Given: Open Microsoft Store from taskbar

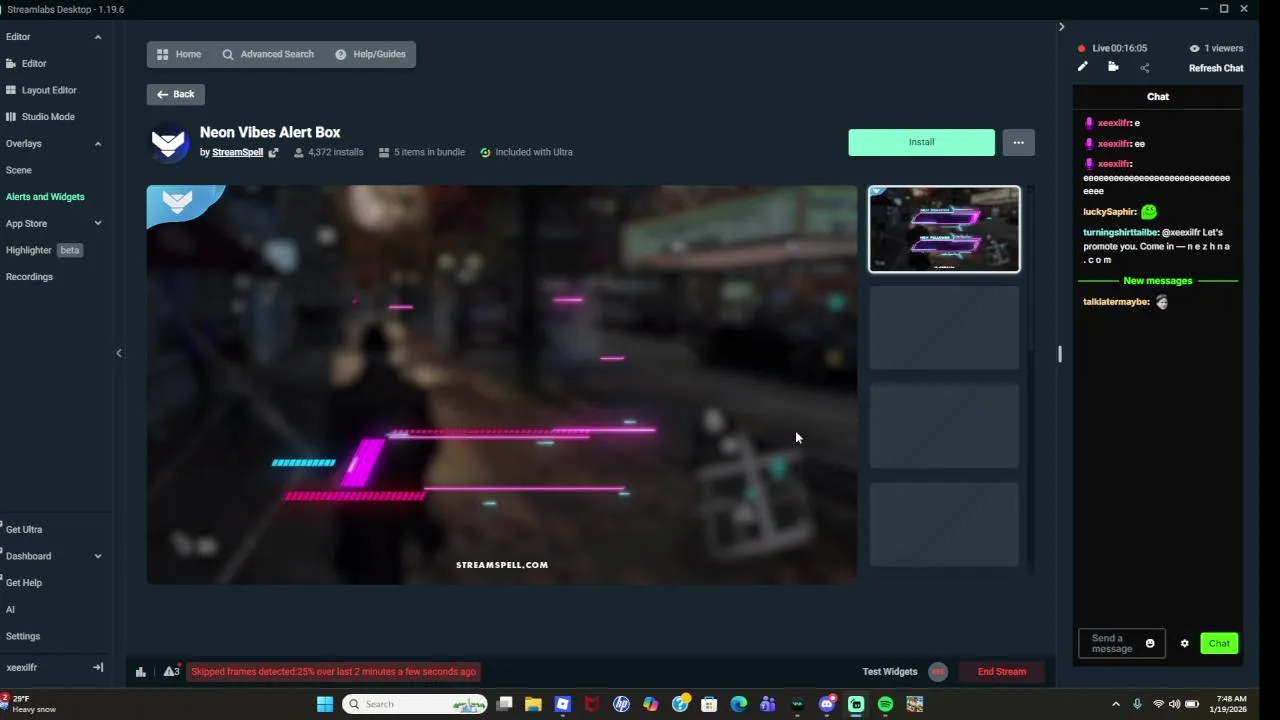Looking at the screenshot, I should (x=709, y=704).
